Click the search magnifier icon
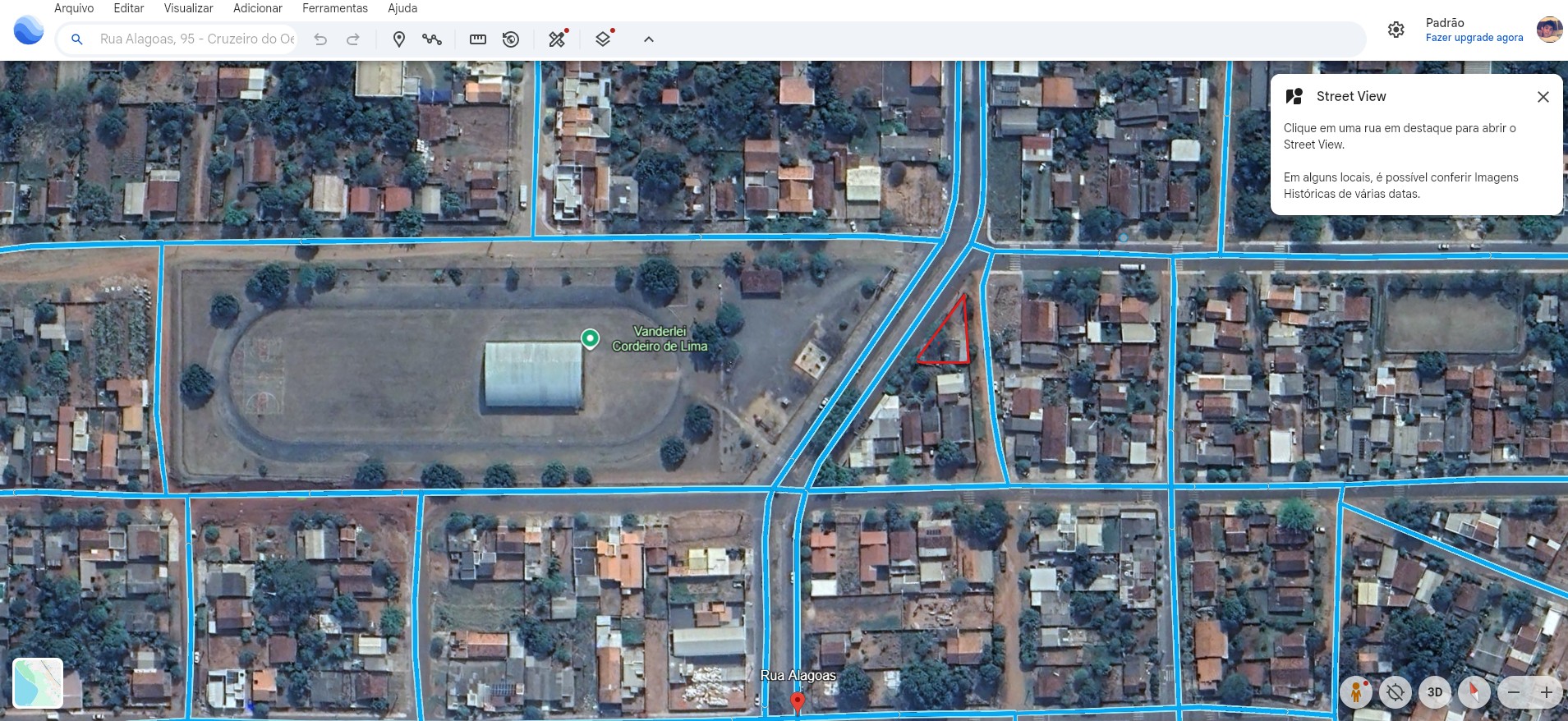Screen dimensions: 1568x721 (x=76, y=39)
